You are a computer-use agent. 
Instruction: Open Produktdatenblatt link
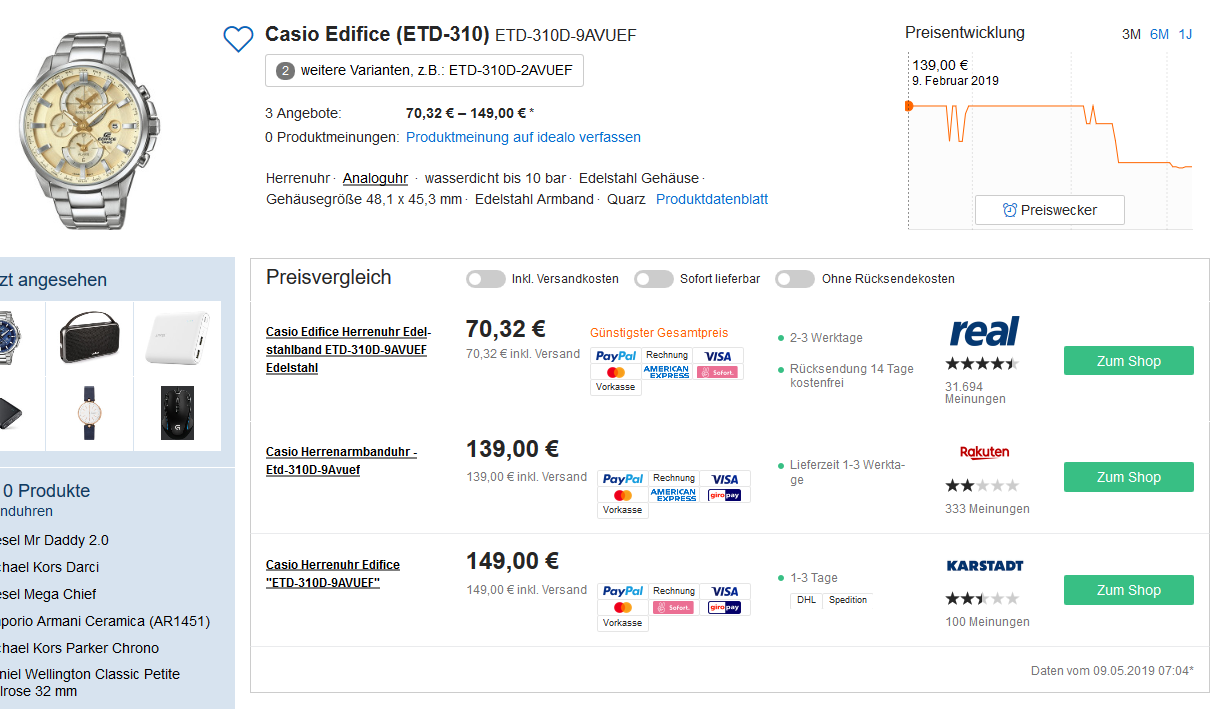click(712, 199)
